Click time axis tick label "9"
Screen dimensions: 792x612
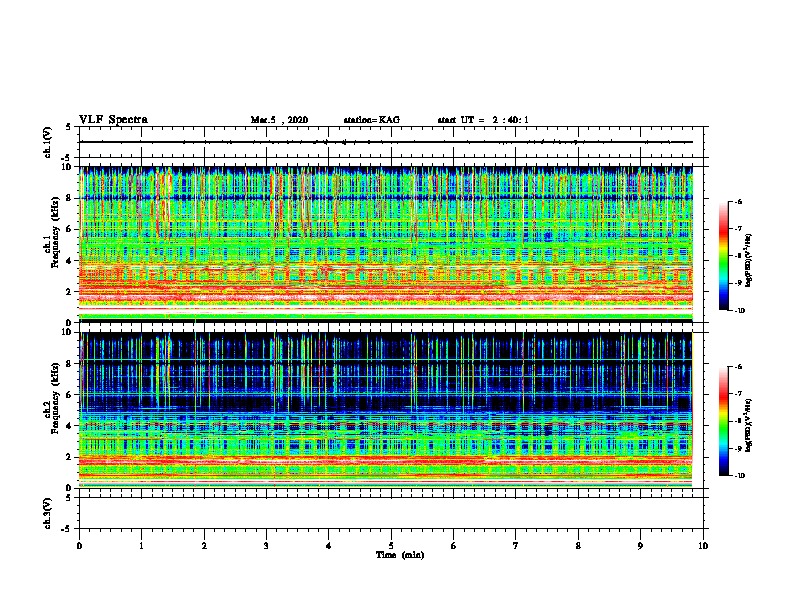point(640,546)
